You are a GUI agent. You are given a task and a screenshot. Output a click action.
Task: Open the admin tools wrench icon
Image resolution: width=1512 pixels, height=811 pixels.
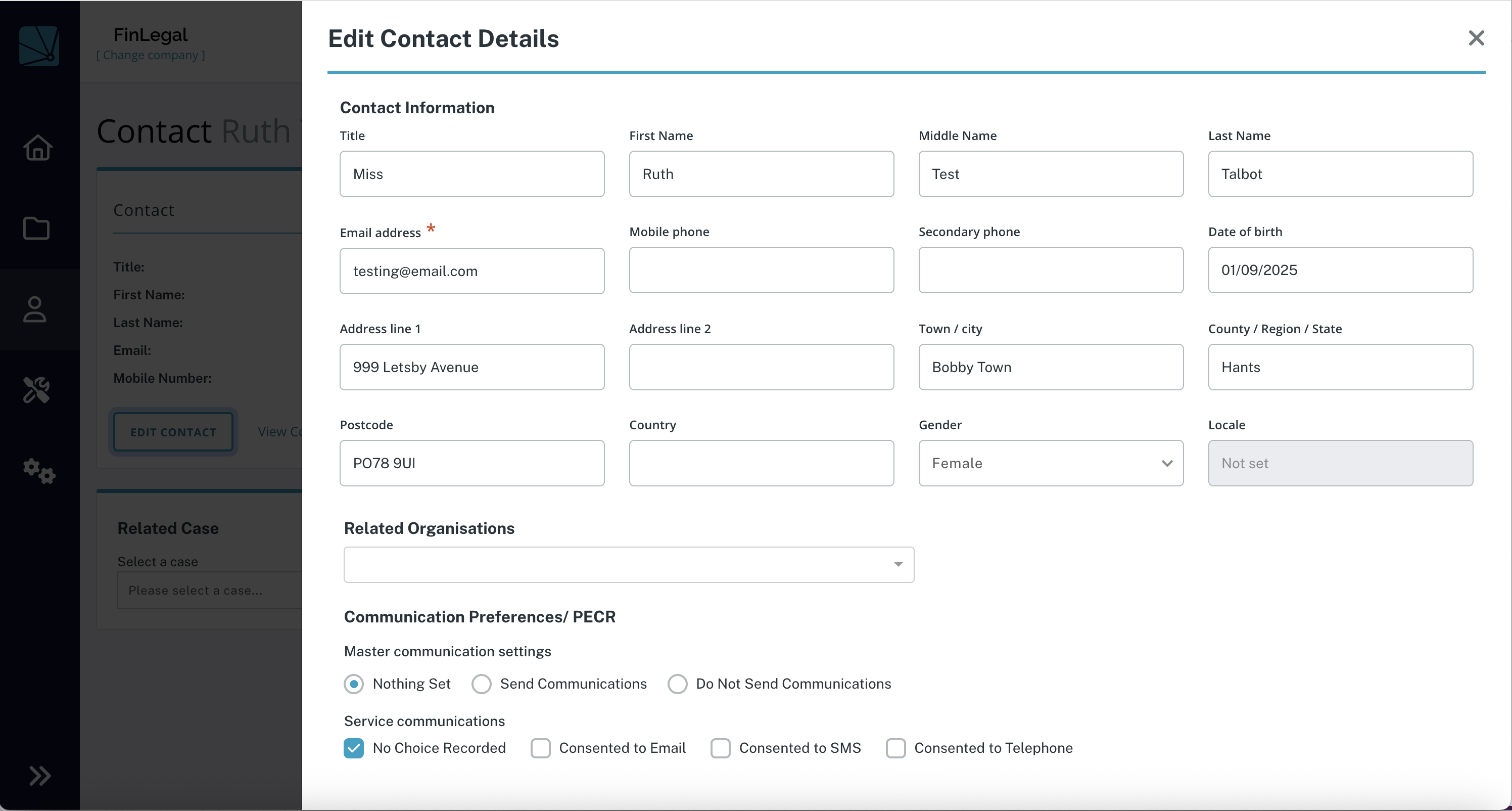(x=37, y=390)
